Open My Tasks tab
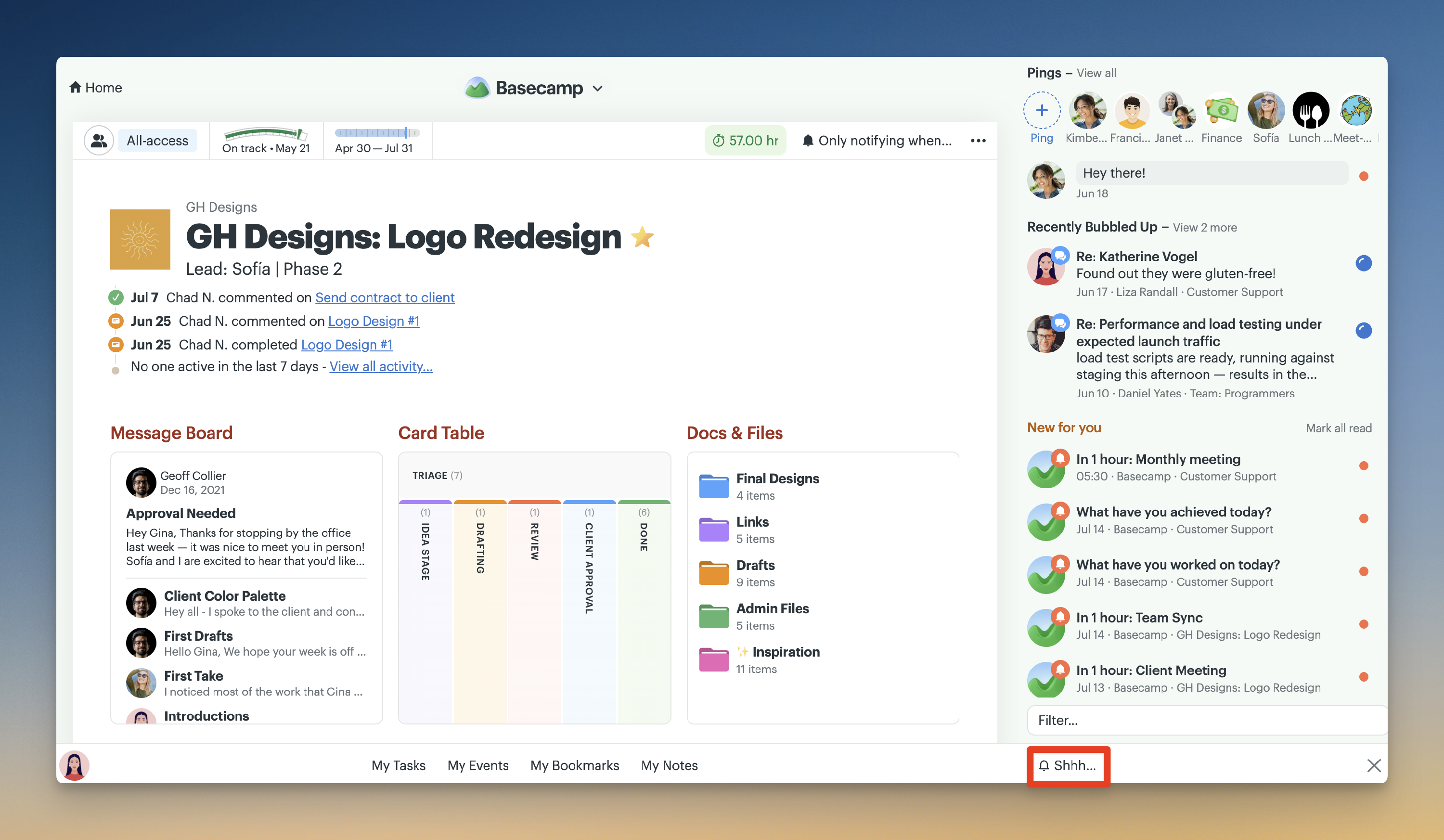Screen dimensions: 1444x840 [x=398, y=765]
